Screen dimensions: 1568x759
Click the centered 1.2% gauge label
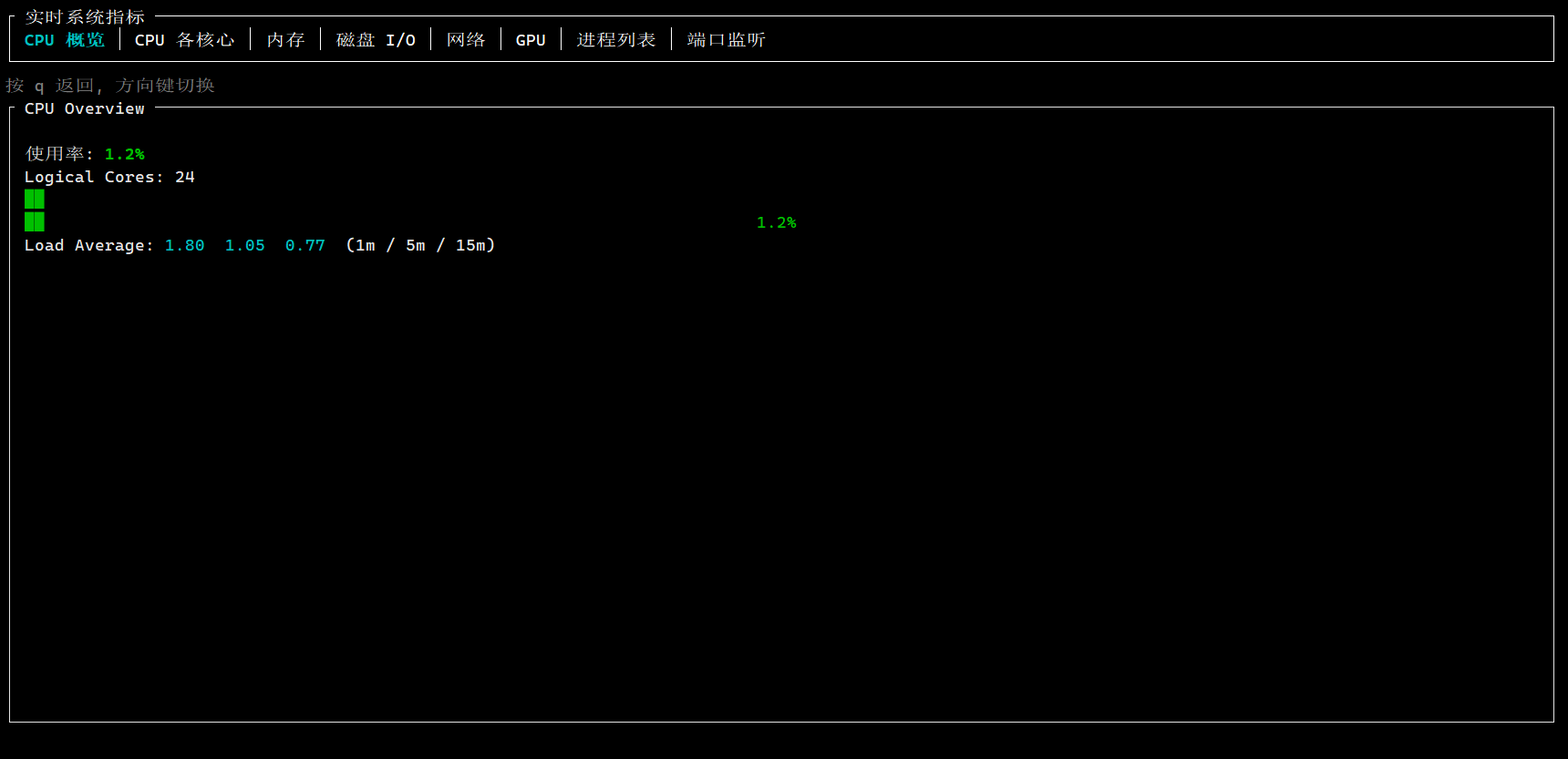(x=777, y=222)
